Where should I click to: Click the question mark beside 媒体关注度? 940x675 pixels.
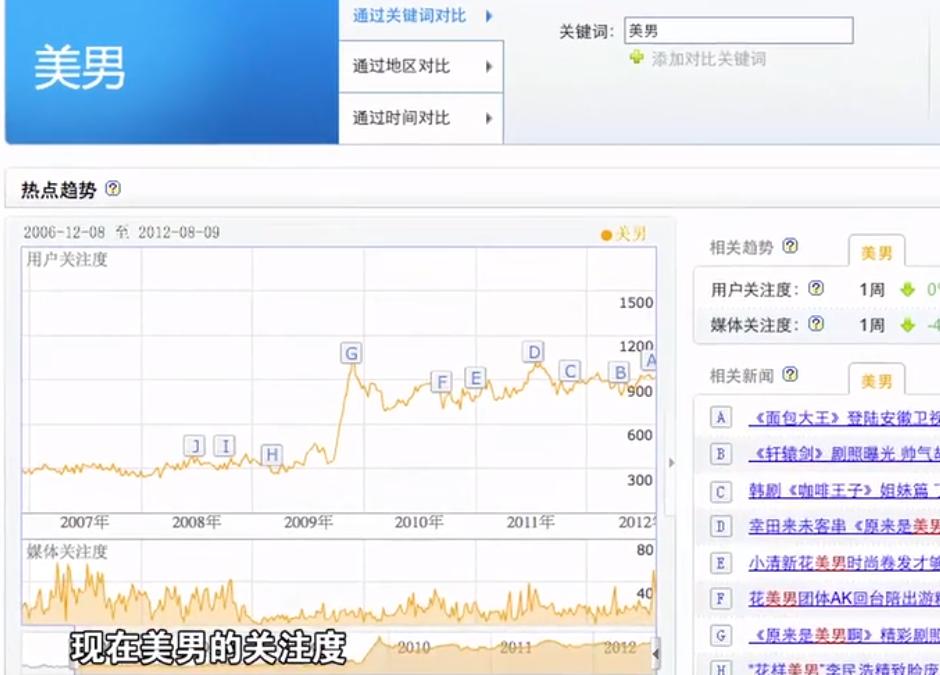[x=814, y=324]
